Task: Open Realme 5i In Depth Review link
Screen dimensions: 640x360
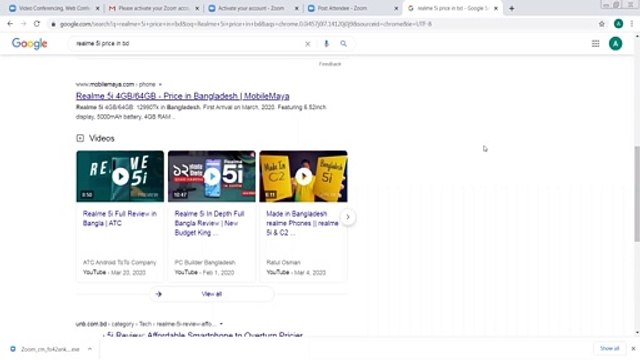Action: [x=209, y=223]
